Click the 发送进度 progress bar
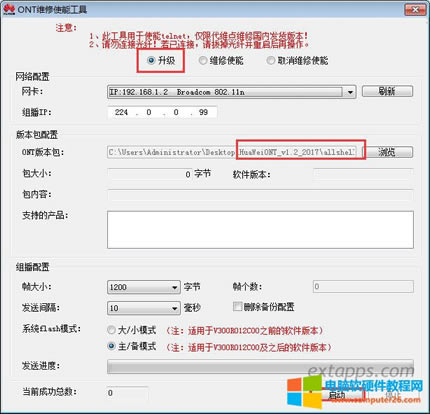This screenshot has height=414, width=430. click(x=260, y=366)
